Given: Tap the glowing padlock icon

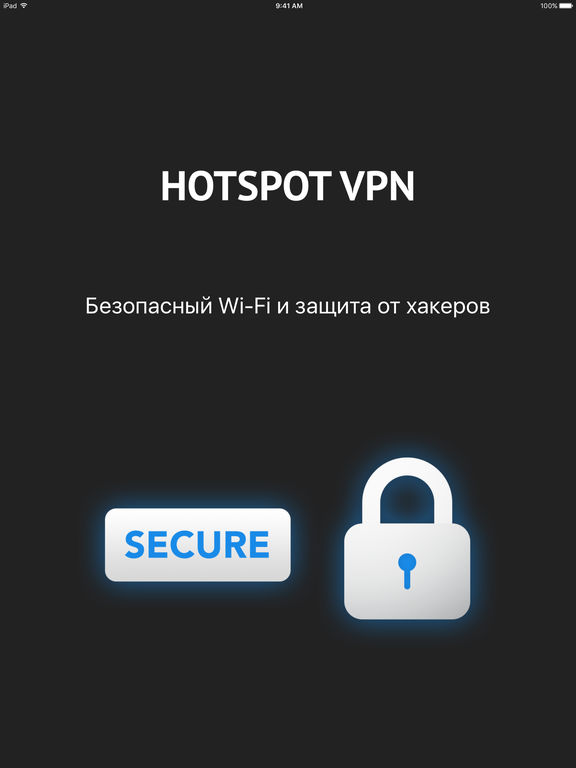Looking at the screenshot, I should tap(407, 538).
